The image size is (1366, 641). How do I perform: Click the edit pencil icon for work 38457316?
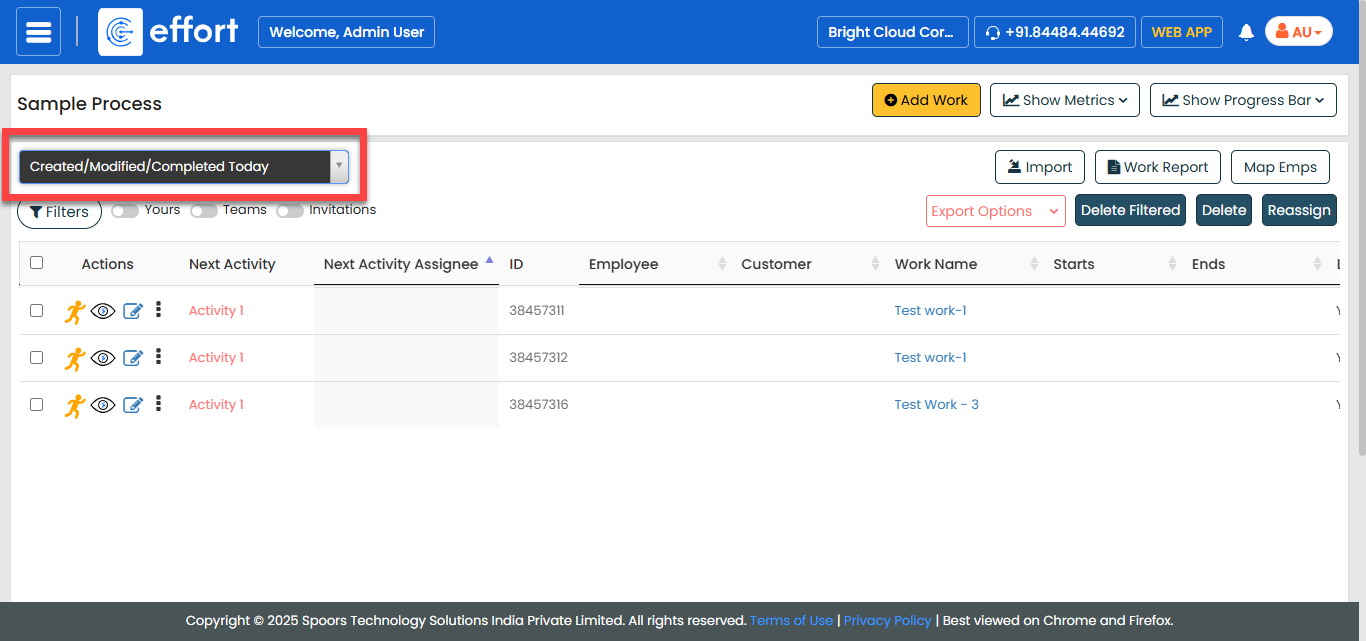[x=133, y=405]
